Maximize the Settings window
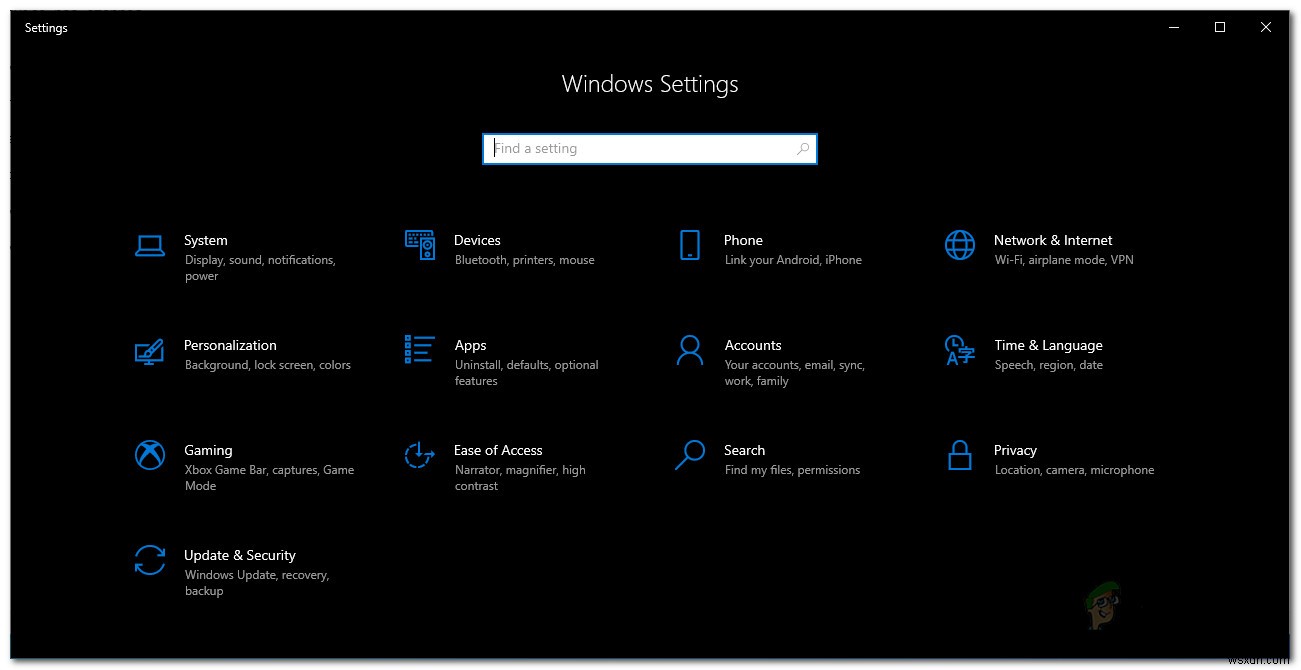Screen dimensions: 1301x670 pyautogui.click(x=1220, y=28)
